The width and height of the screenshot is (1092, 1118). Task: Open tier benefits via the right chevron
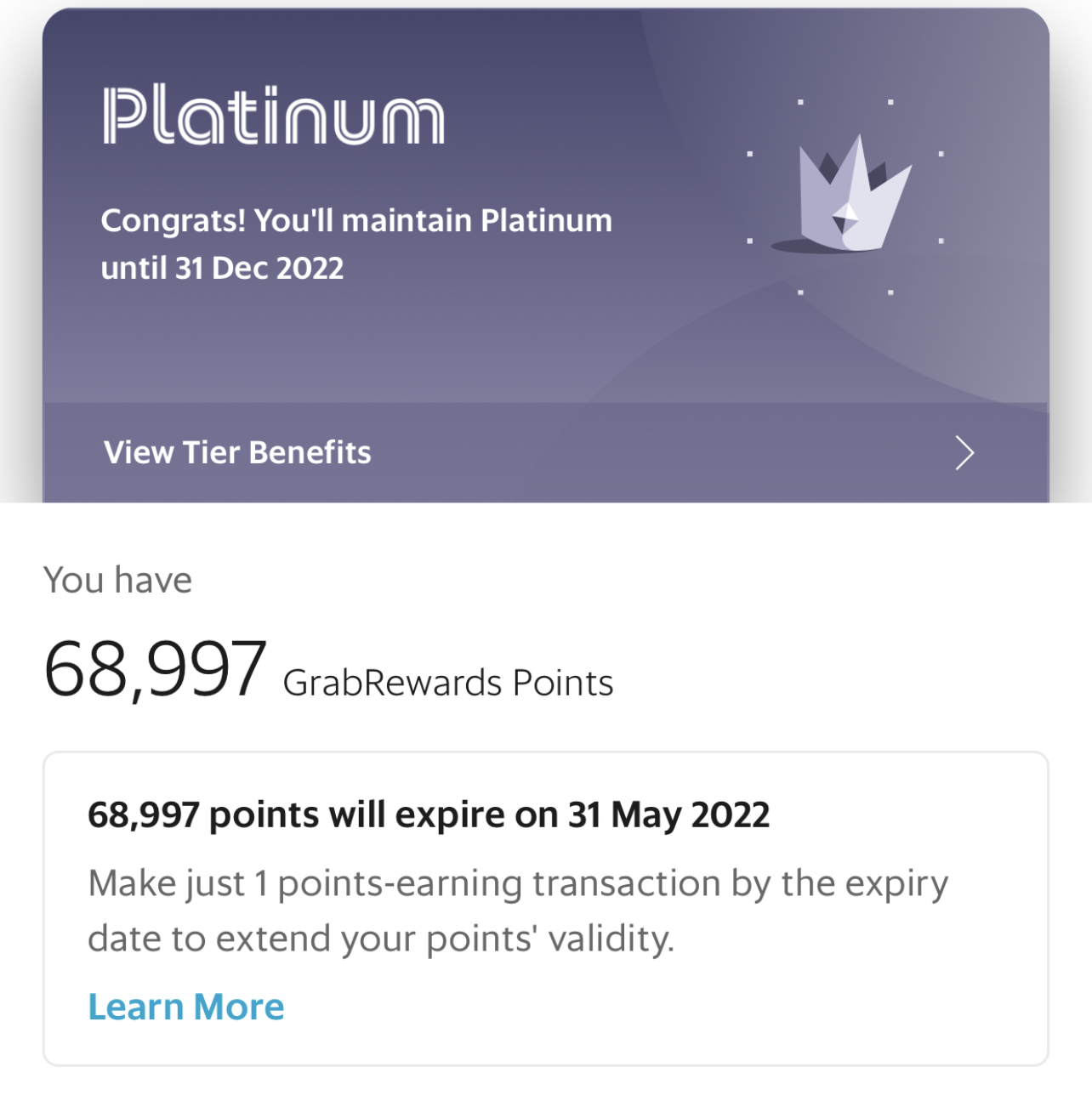(x=964, y=453)
